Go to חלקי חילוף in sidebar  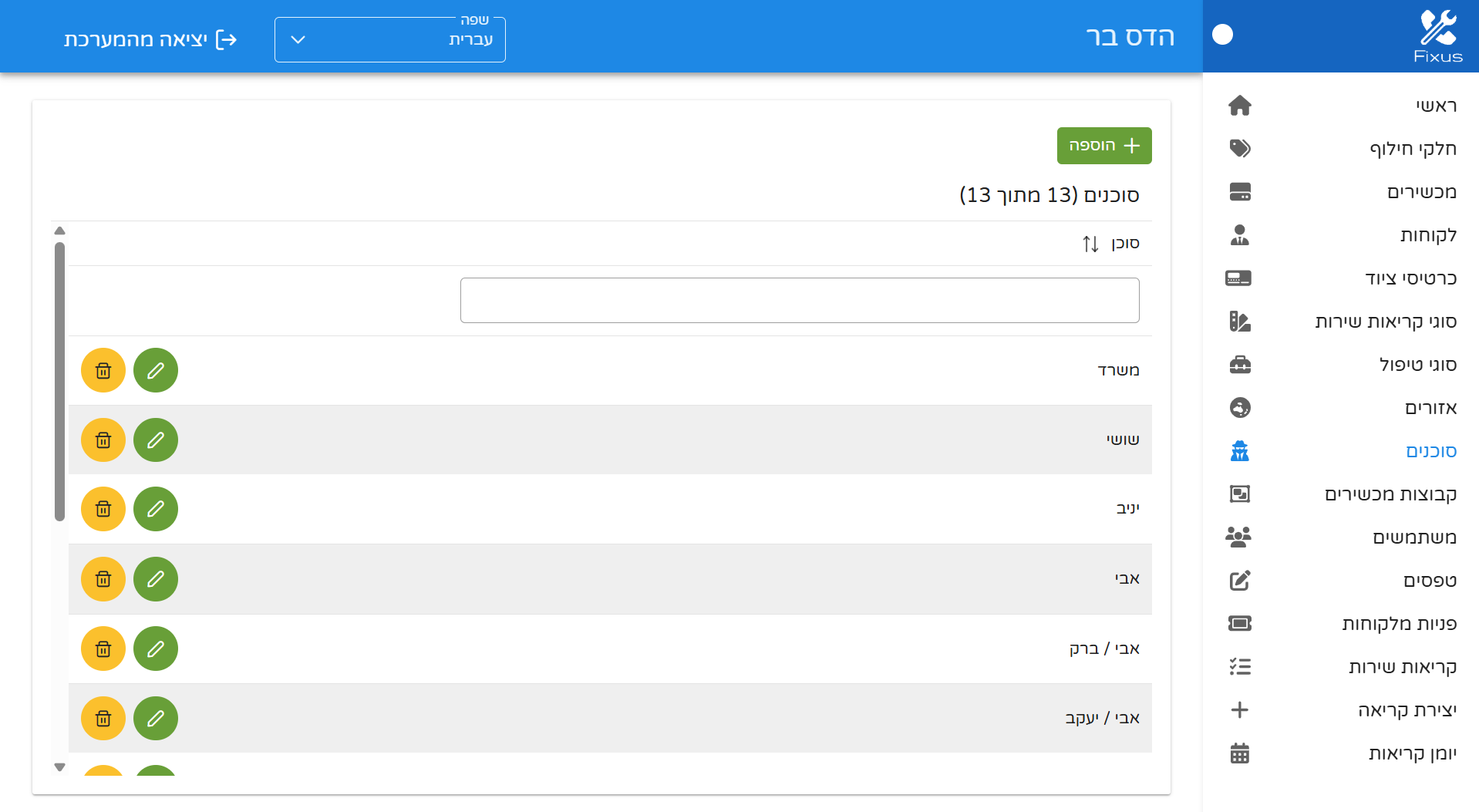[x=1413, y=149]
